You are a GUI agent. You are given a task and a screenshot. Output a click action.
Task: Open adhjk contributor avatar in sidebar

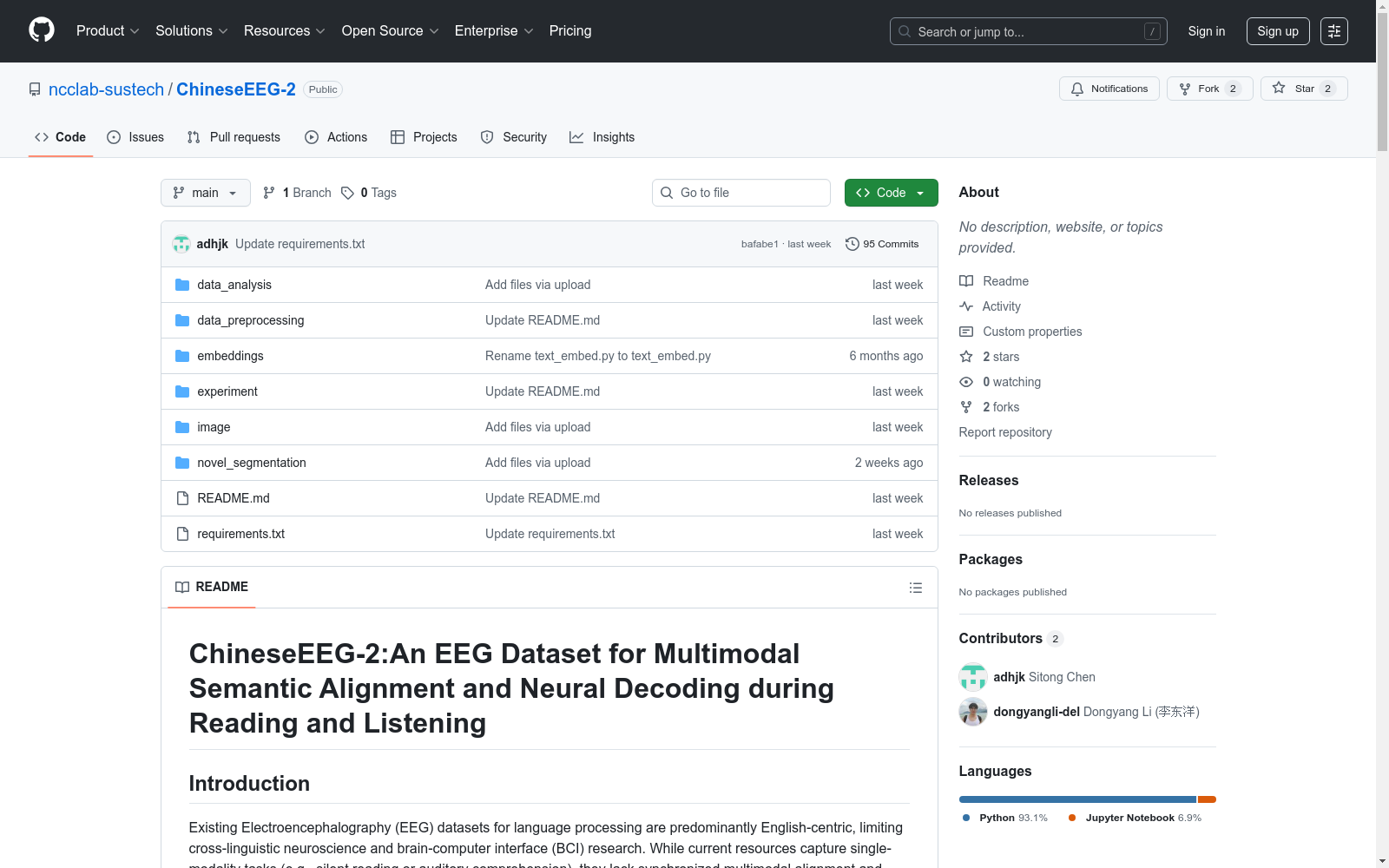coord(973,677)
